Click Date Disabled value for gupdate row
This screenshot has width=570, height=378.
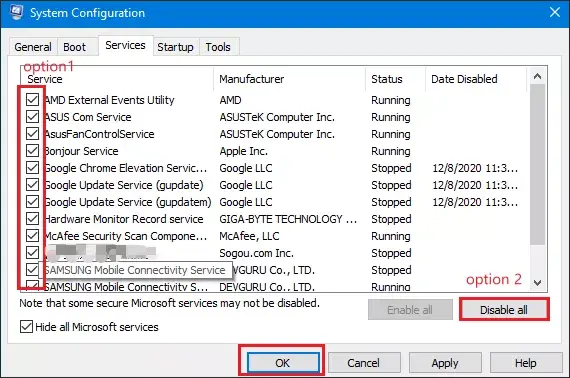pyautogui.click(x=475, y=185)
